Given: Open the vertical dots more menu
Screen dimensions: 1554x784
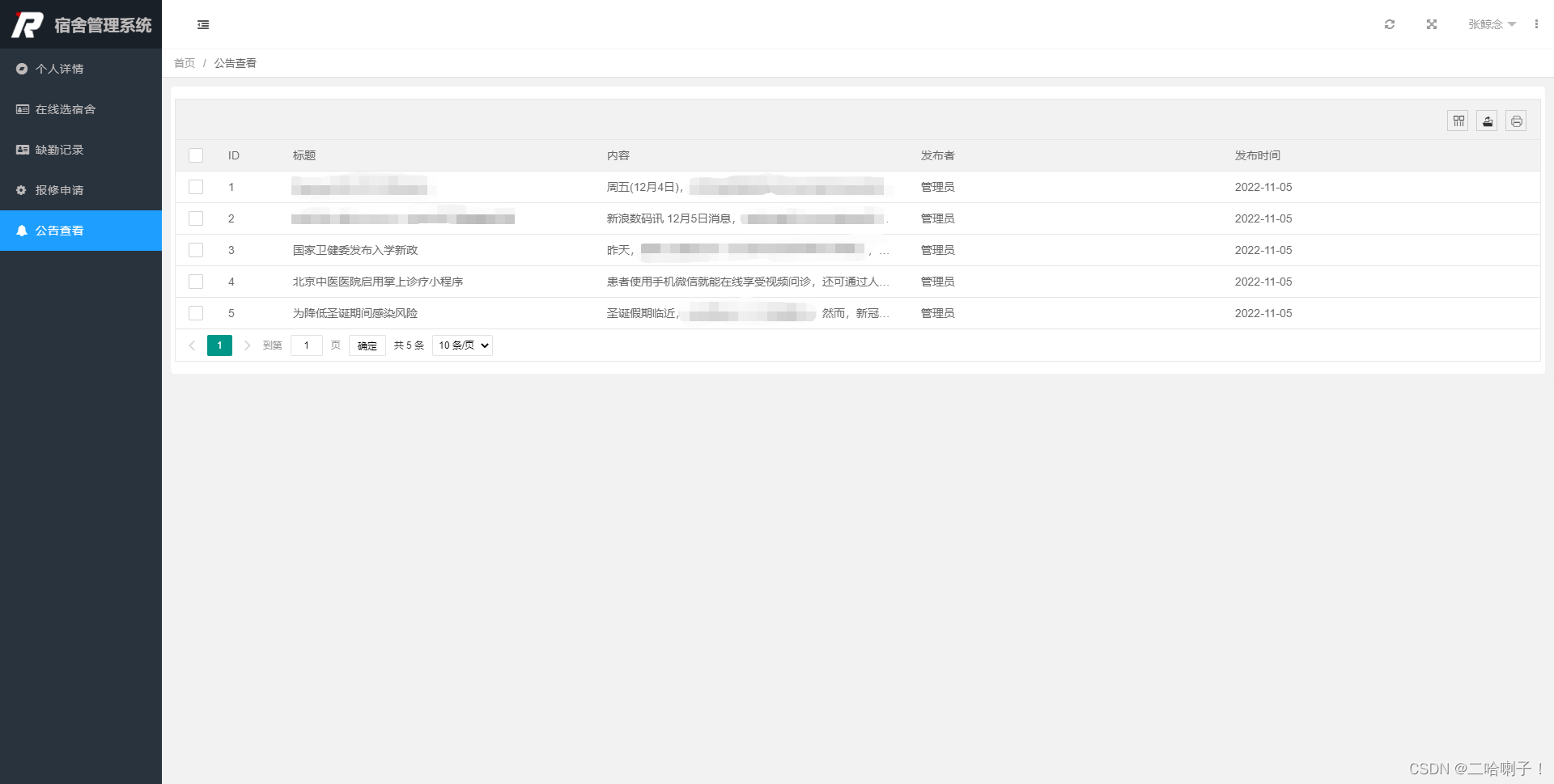Looking at the screenshot, I should click(1536, 24).
